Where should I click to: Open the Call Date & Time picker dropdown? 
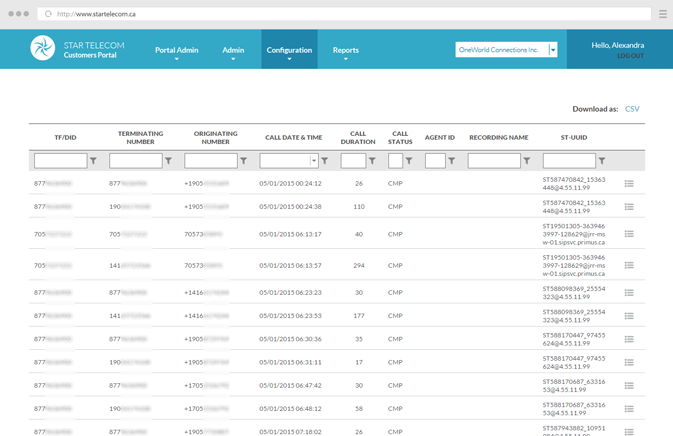pyautogui.click(x=314, y=161)
